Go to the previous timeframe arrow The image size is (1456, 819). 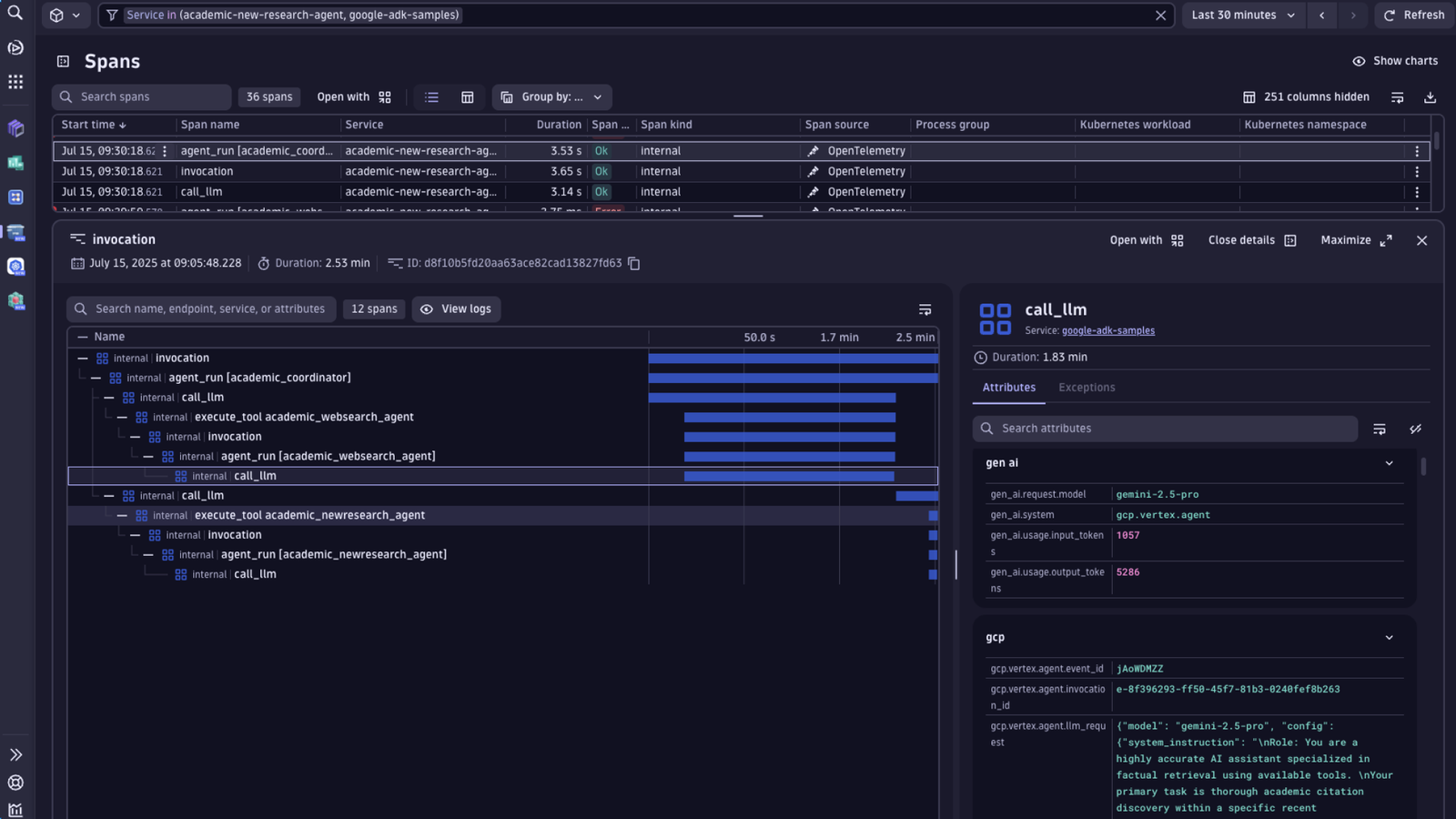click(1322, 15)
